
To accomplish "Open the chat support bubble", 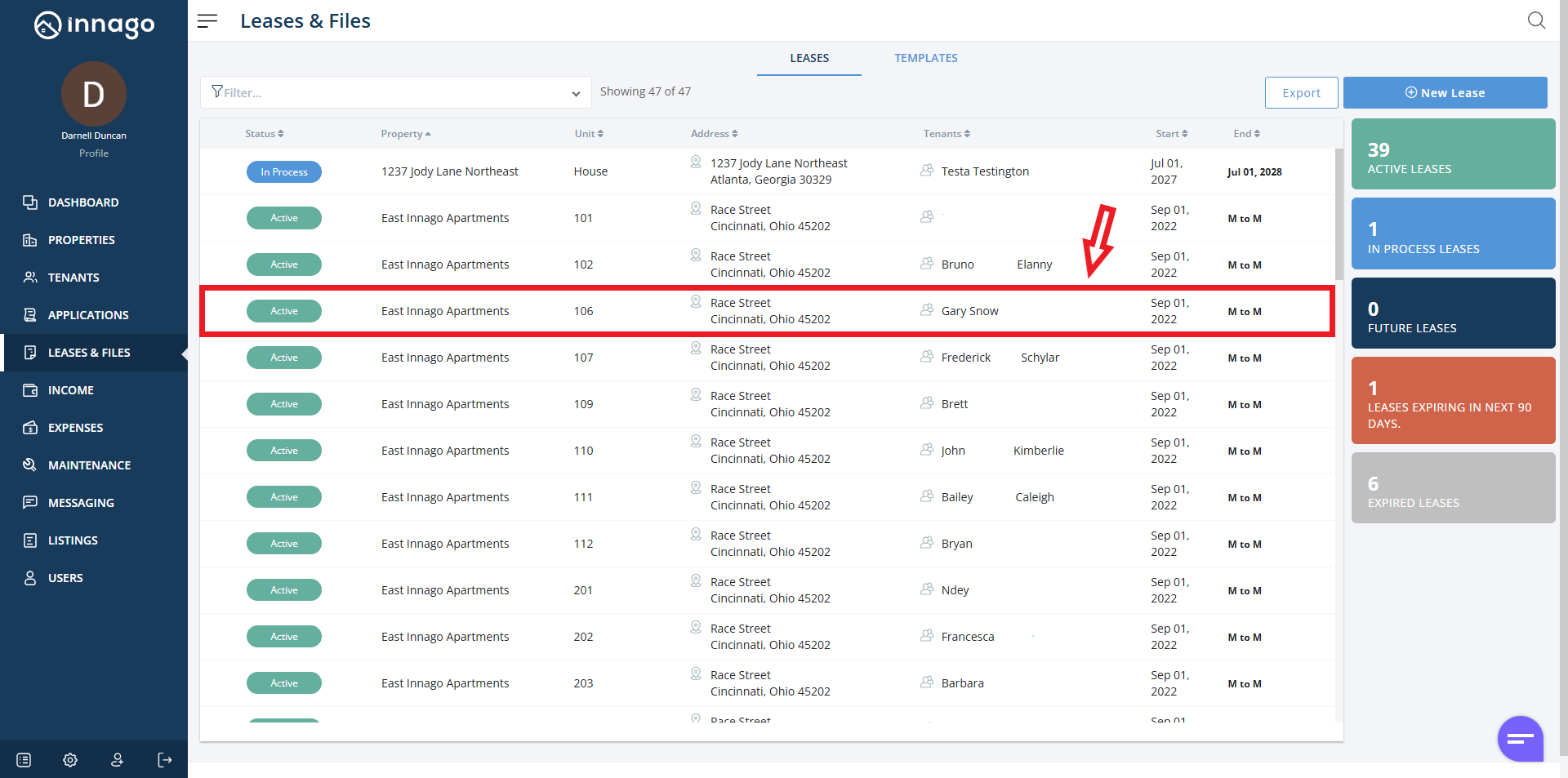I will (x=1520, y=739).
